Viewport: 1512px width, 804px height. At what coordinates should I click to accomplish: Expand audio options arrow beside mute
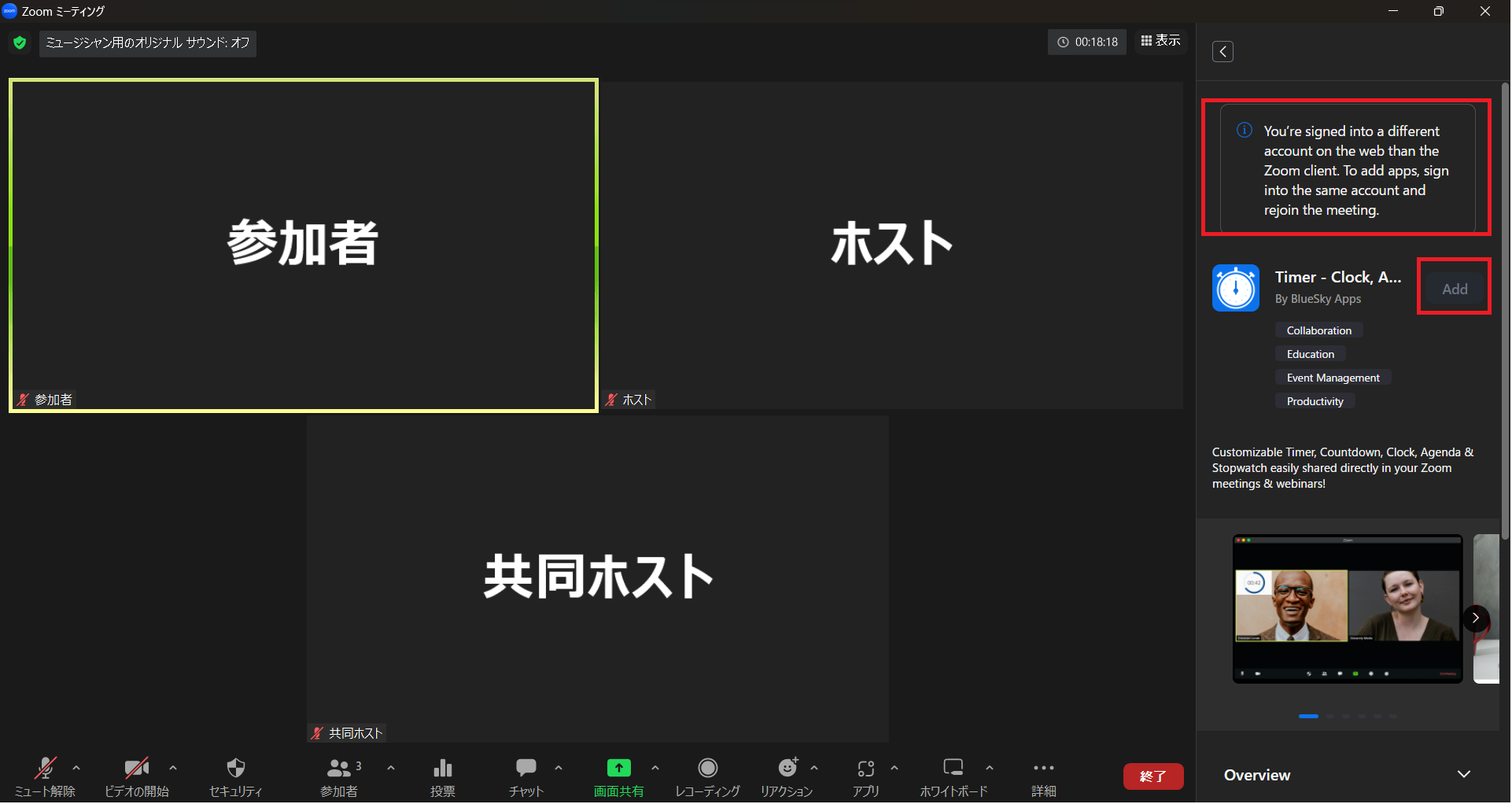coord(76,768)
